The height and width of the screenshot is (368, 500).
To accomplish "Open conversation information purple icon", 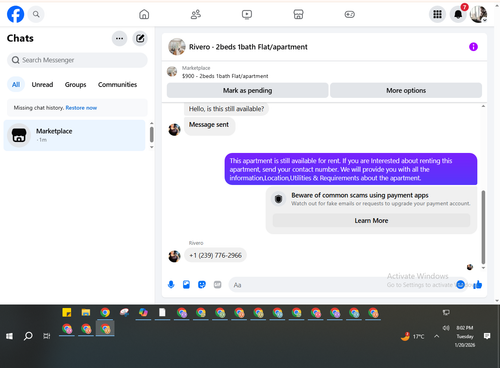I will [x=473, y=47].
